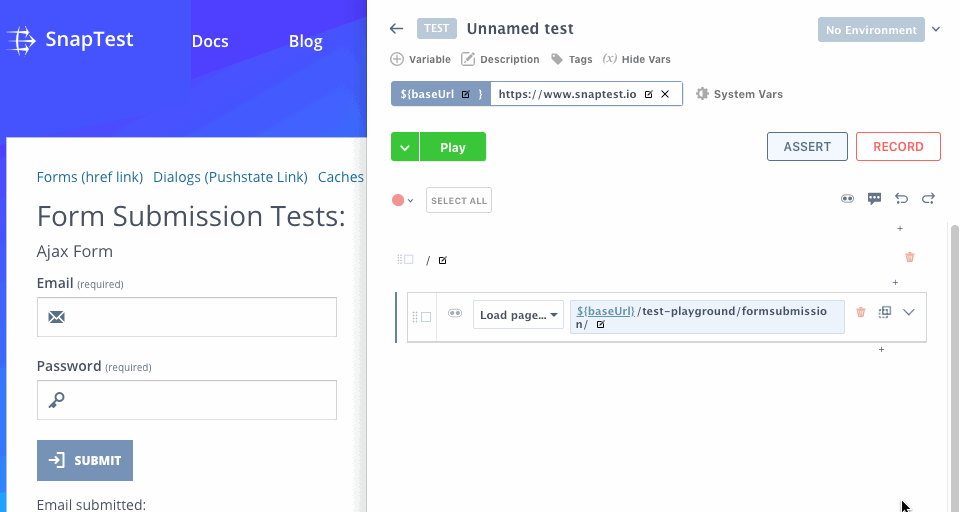960x512 pixels.
Task: Undo the last action
Action: pyautogui.click(x=901, y=198)
